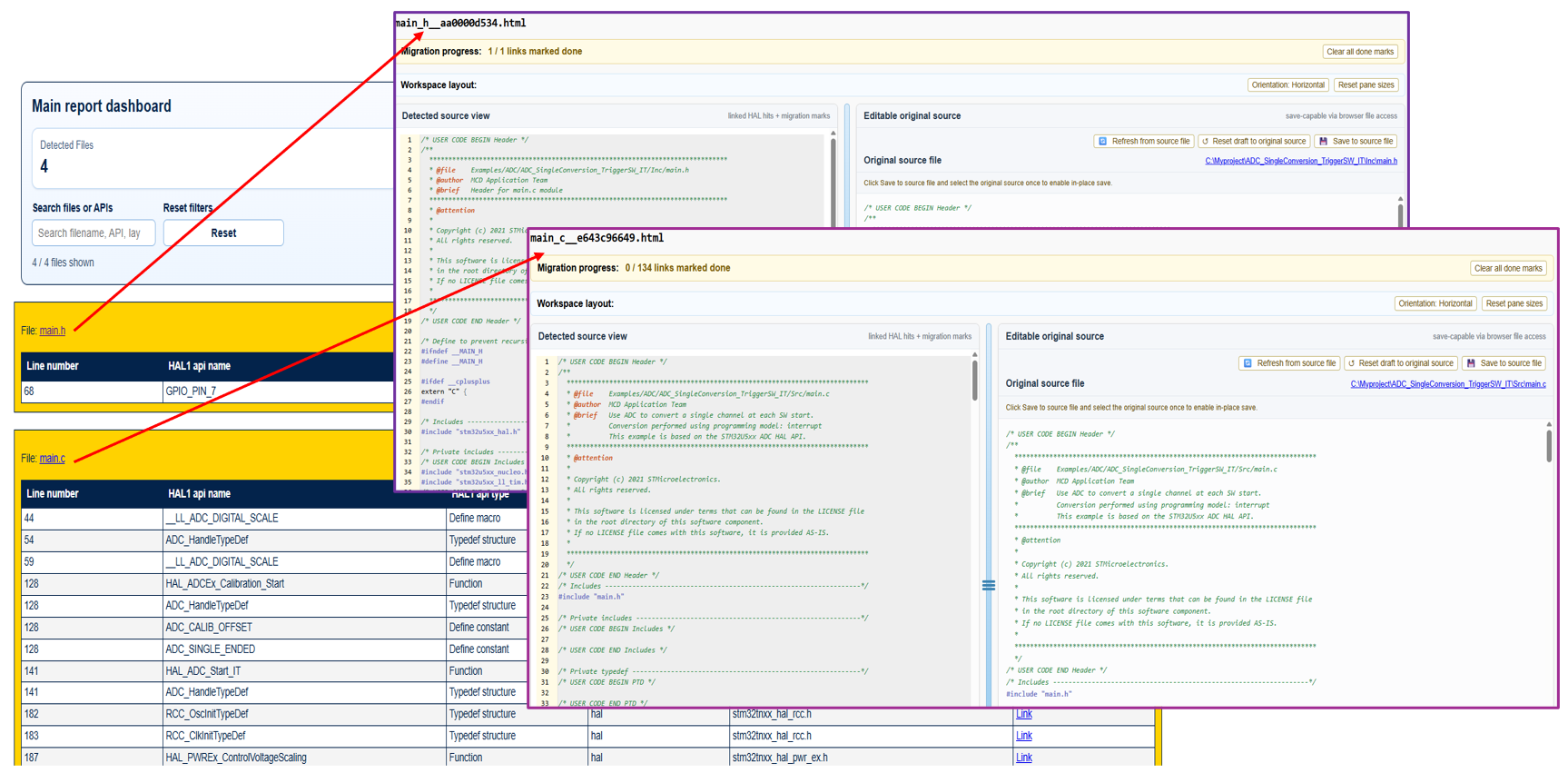Click main_c detected source view scrollbar

(x=974, y=380)
